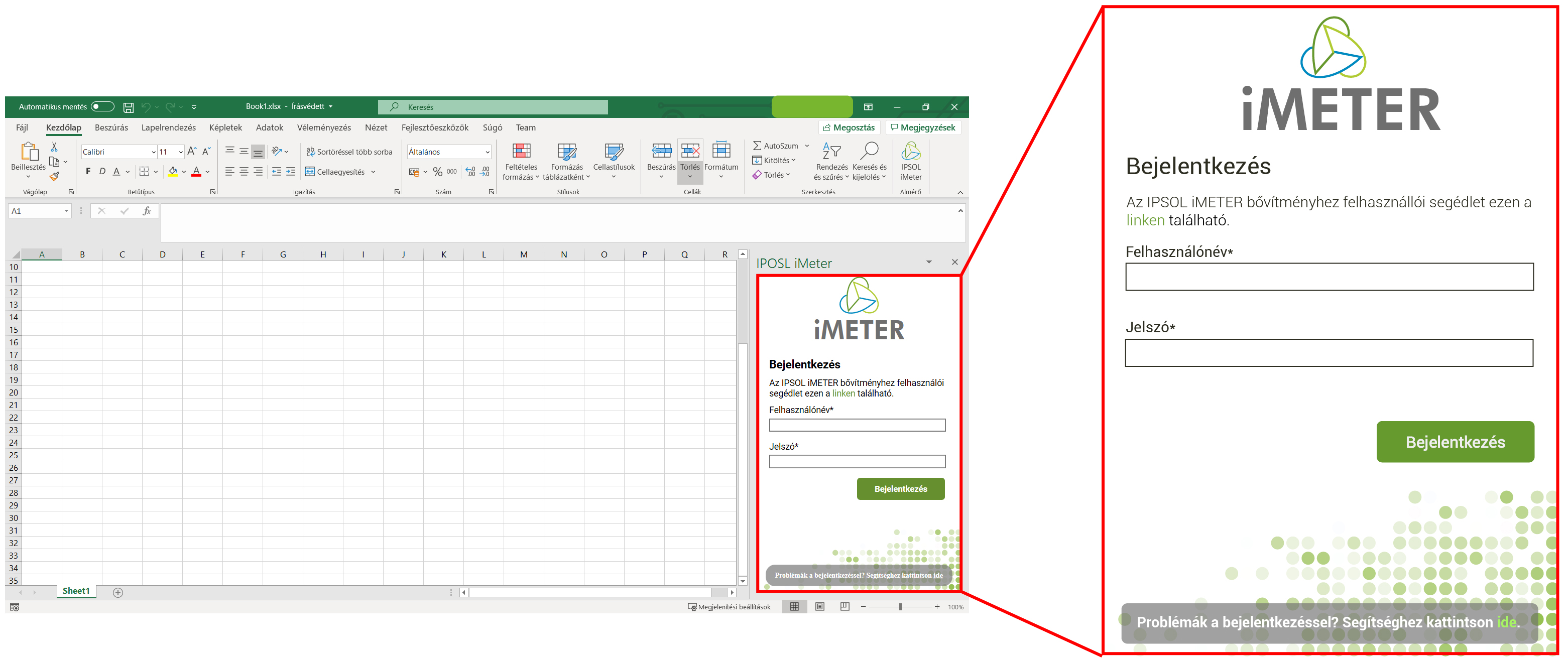Click the AutoSzum sigma button

tap(776, 146)
